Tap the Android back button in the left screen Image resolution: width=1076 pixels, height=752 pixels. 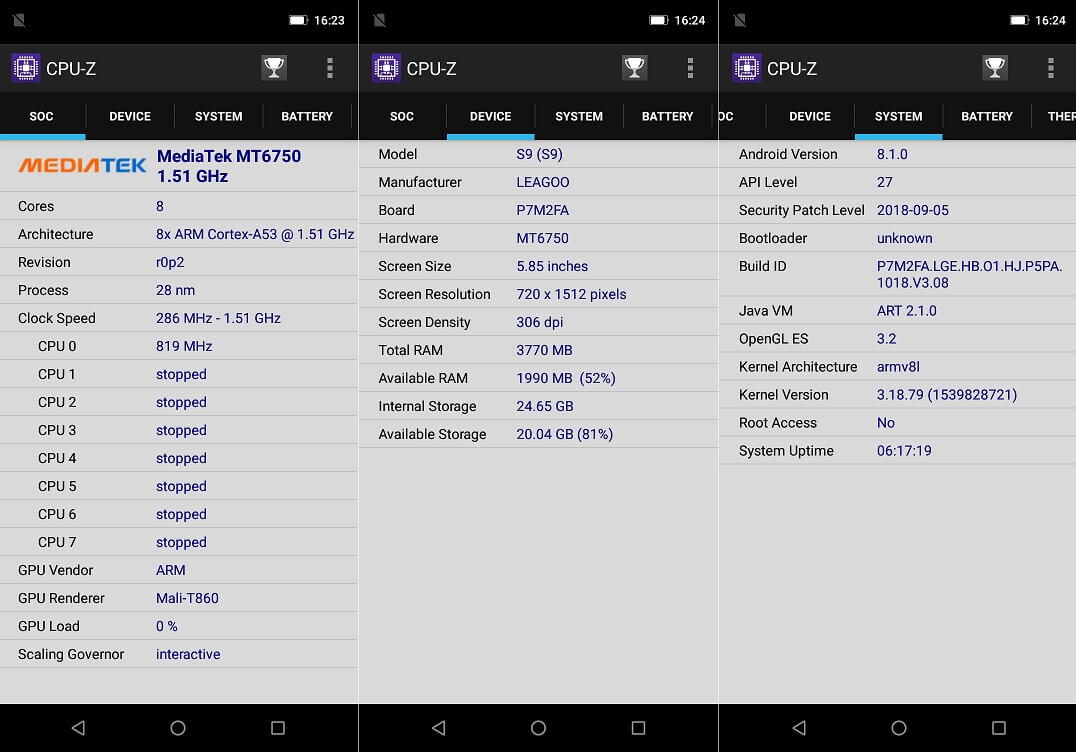(78, 727)
